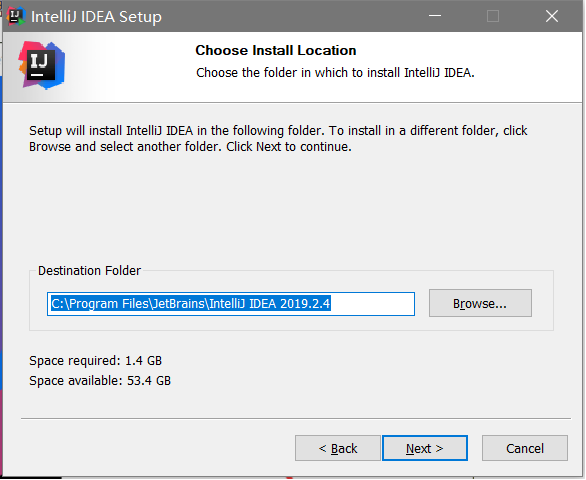Click 'Choose the folder in which to install' subtitle

335,73
